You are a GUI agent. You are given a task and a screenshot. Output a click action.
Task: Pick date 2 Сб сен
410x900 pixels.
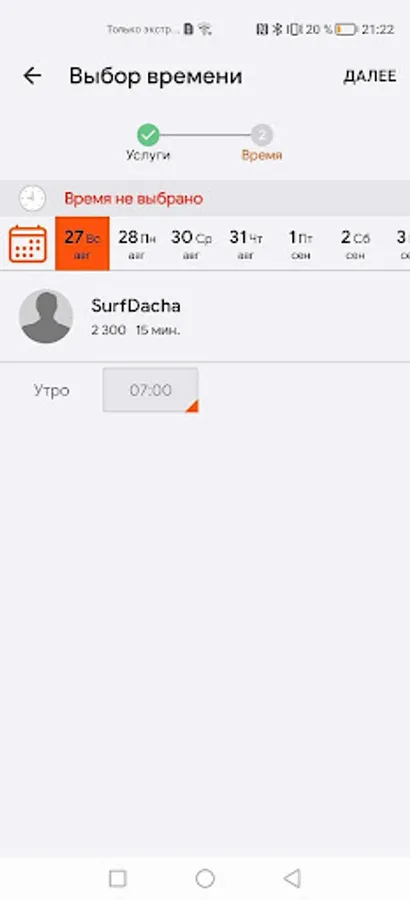[355, 243]
